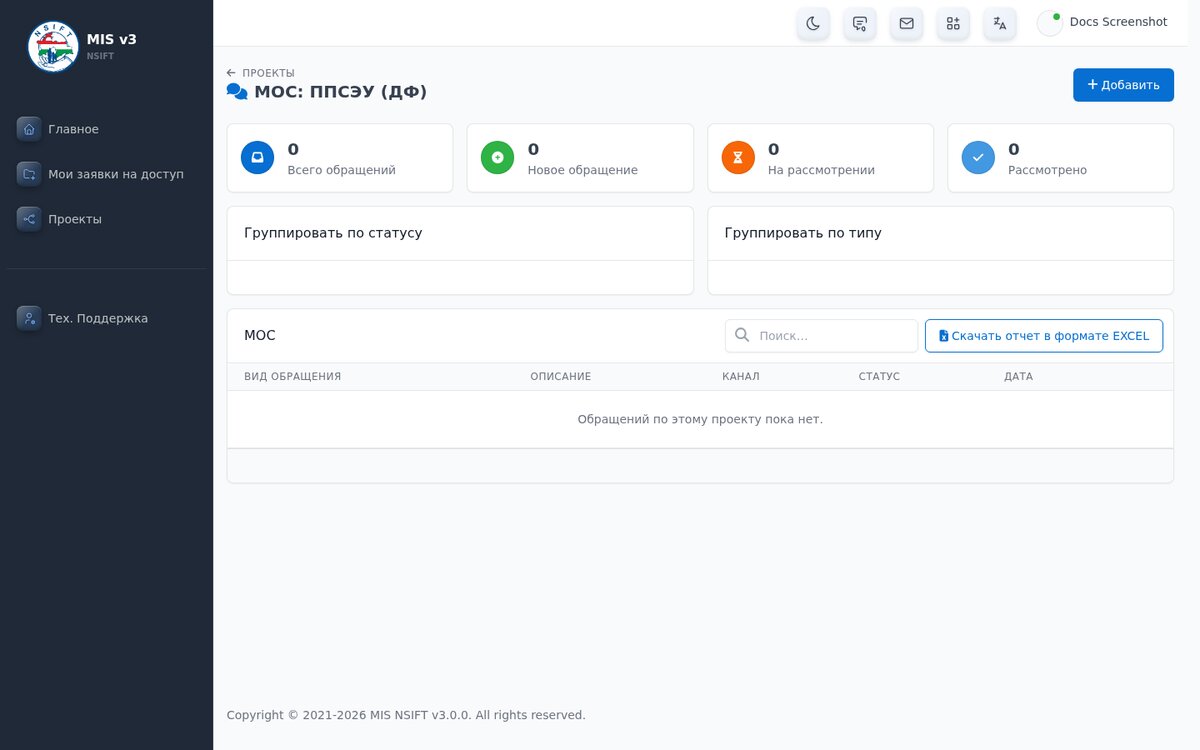Go back via ПРОЕКТЫ breadcrumb link

click(261, 73)
